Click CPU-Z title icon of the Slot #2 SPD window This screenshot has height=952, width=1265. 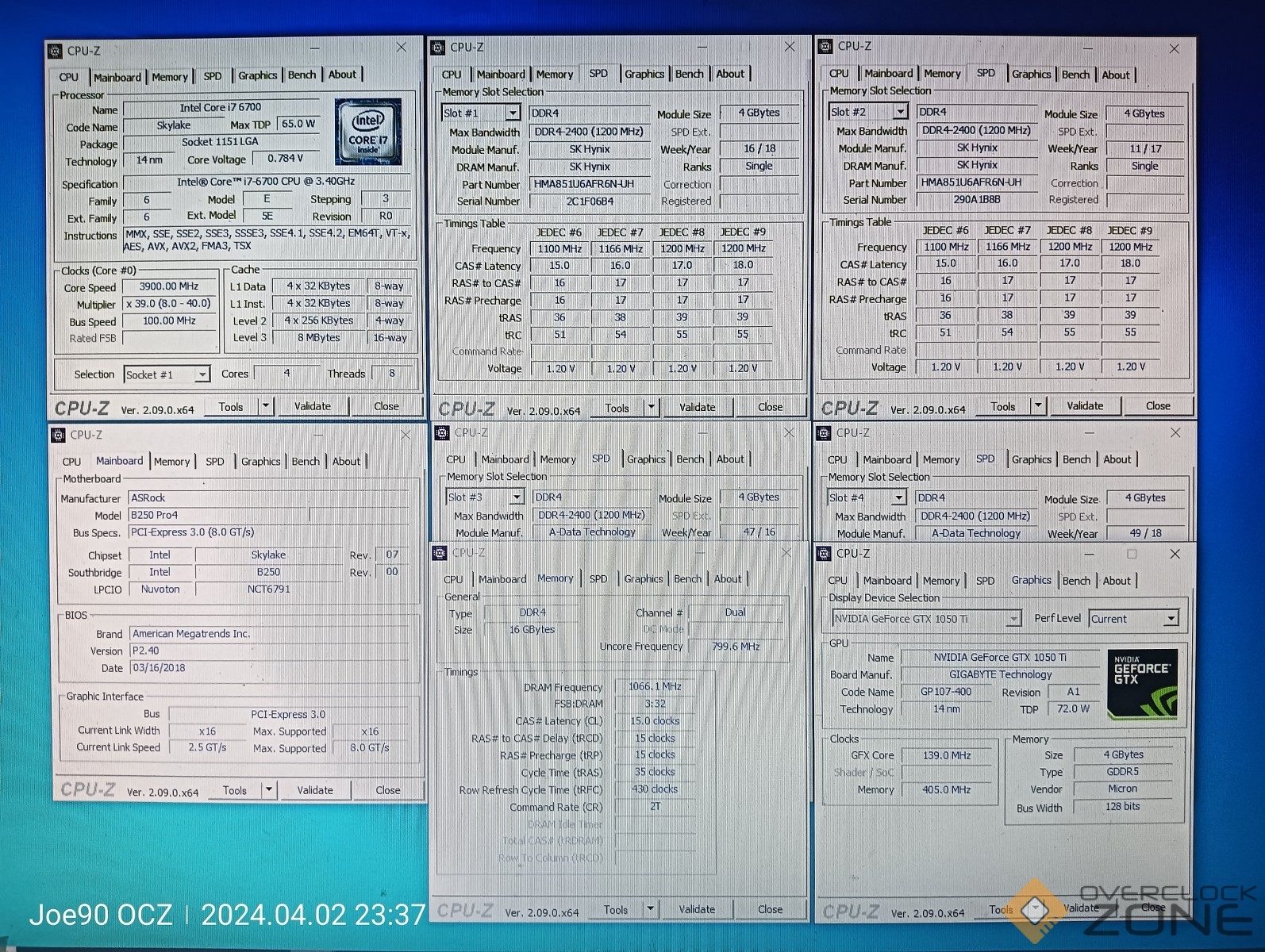(x=825, y=47)
